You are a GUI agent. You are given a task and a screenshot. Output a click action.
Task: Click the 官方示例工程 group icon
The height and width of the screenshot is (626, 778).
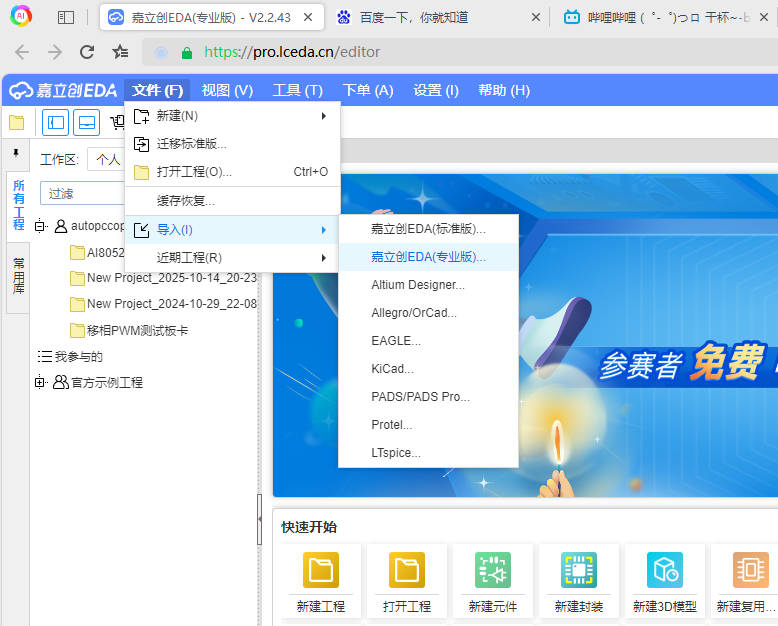[x=61, y=382]
